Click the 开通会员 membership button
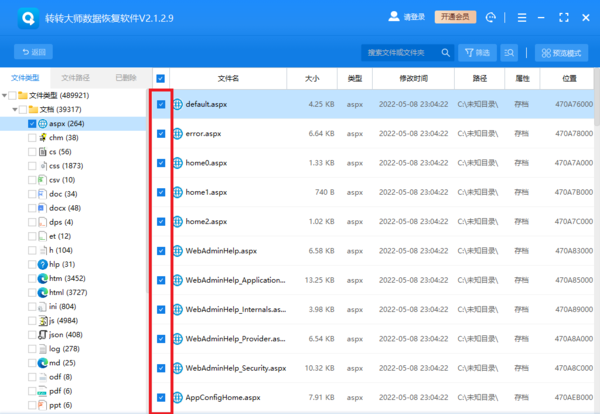 pyautogui.click(x=454, y=17)
